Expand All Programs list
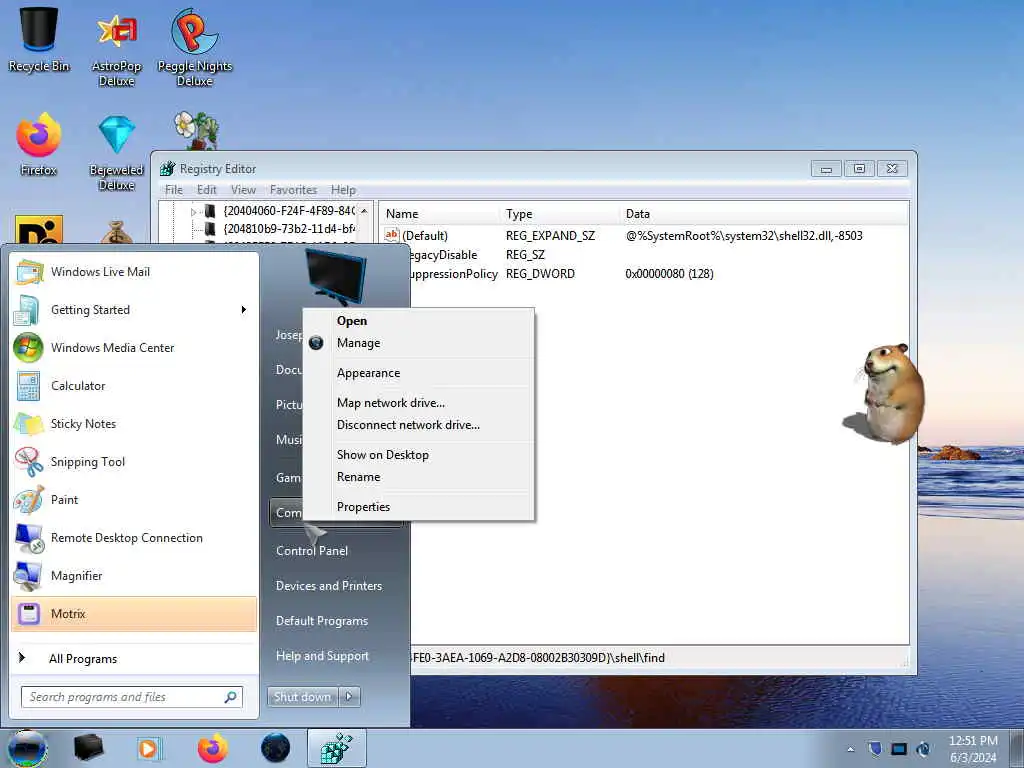The image size is (1024, 768). 83,659
